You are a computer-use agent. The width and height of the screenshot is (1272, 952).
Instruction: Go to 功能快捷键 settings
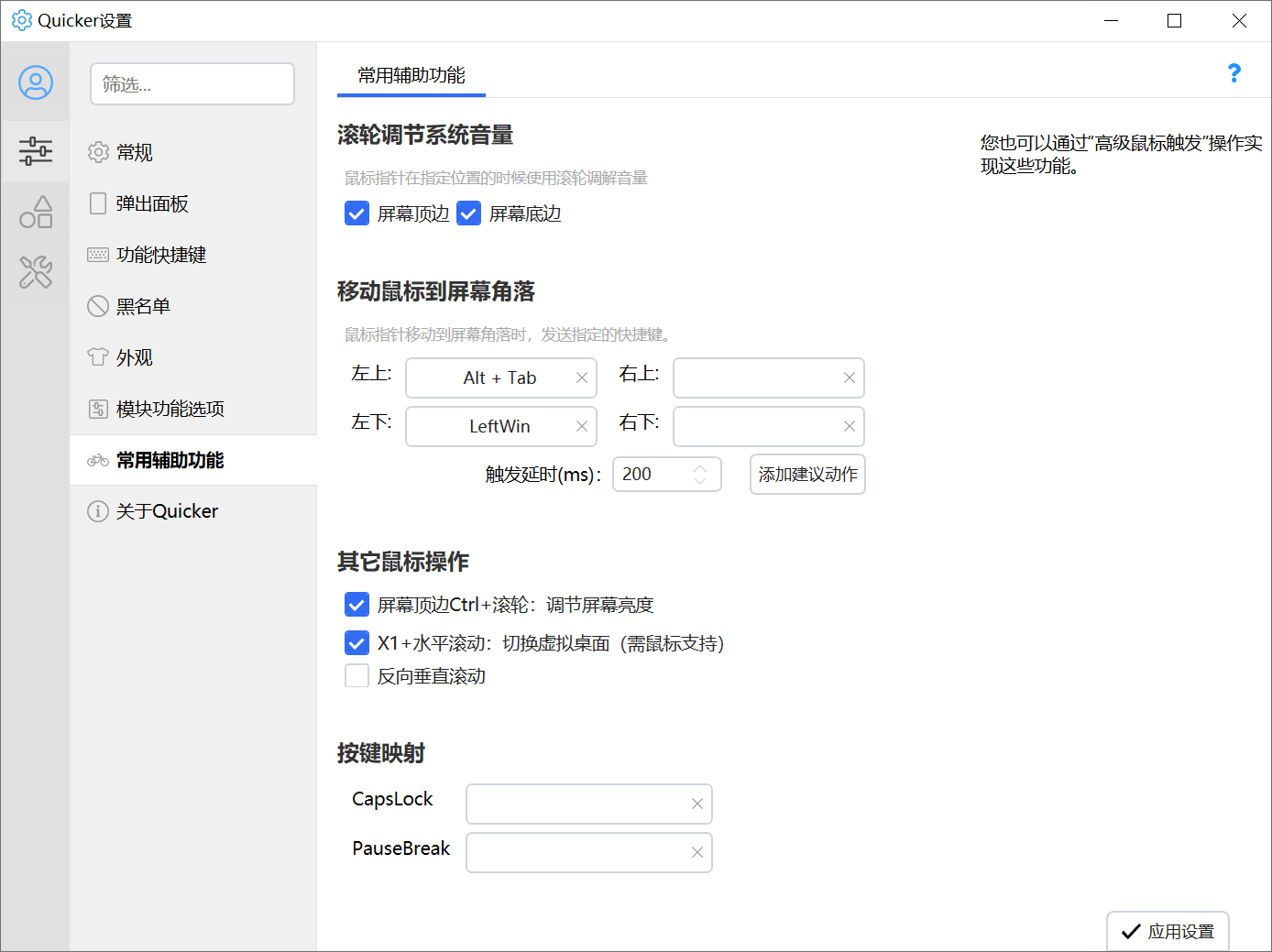(x=193, y=255)
